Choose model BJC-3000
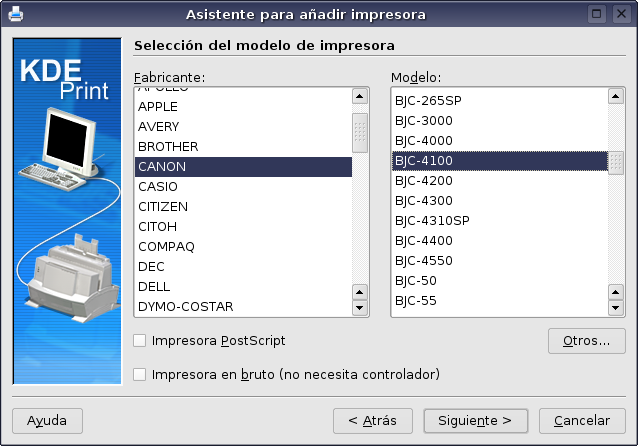The image size is (638, 446). click(x=500, y=120)
